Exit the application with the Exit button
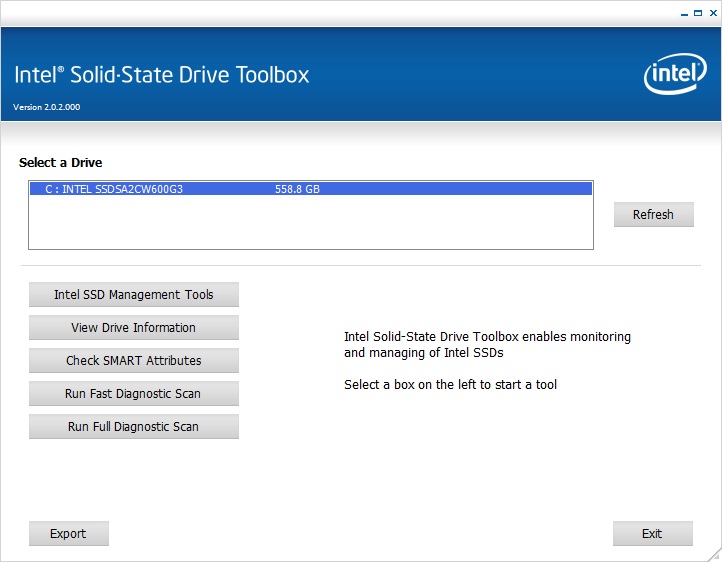The image size is (722, 562). [652, 534]
